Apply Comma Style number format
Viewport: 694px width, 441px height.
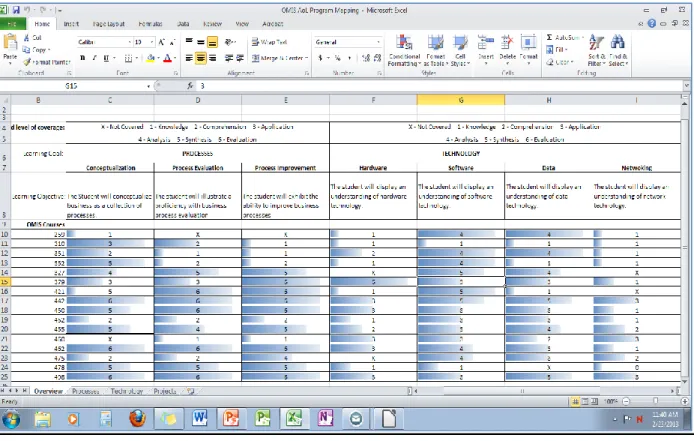point(350,58)
